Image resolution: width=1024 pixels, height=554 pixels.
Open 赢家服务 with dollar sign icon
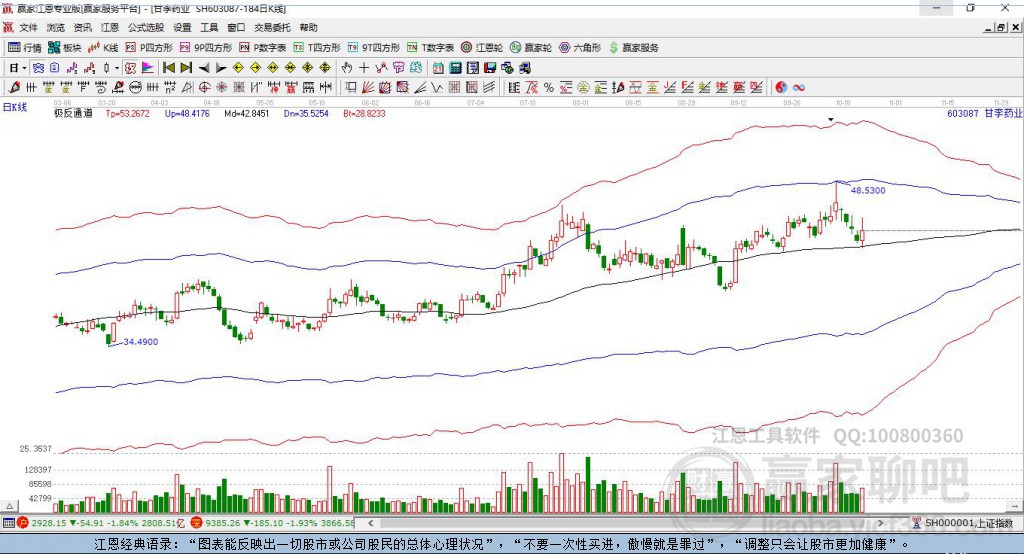point(633,48)
